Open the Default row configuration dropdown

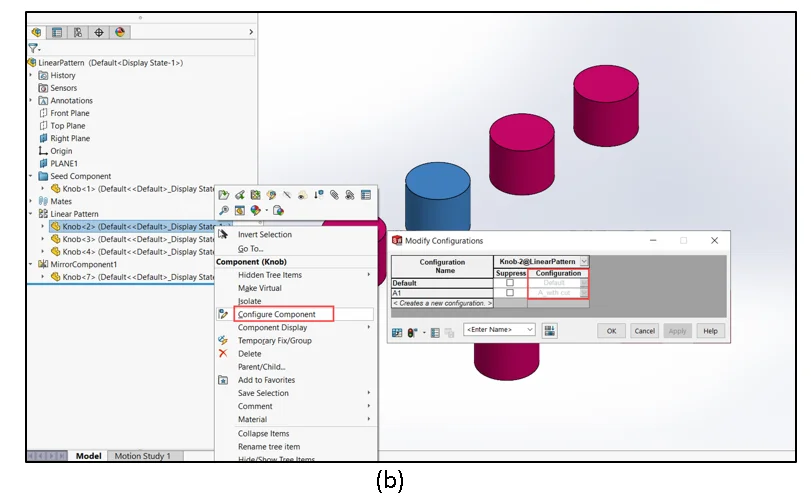pyautogui.click(x=583, y=283)
